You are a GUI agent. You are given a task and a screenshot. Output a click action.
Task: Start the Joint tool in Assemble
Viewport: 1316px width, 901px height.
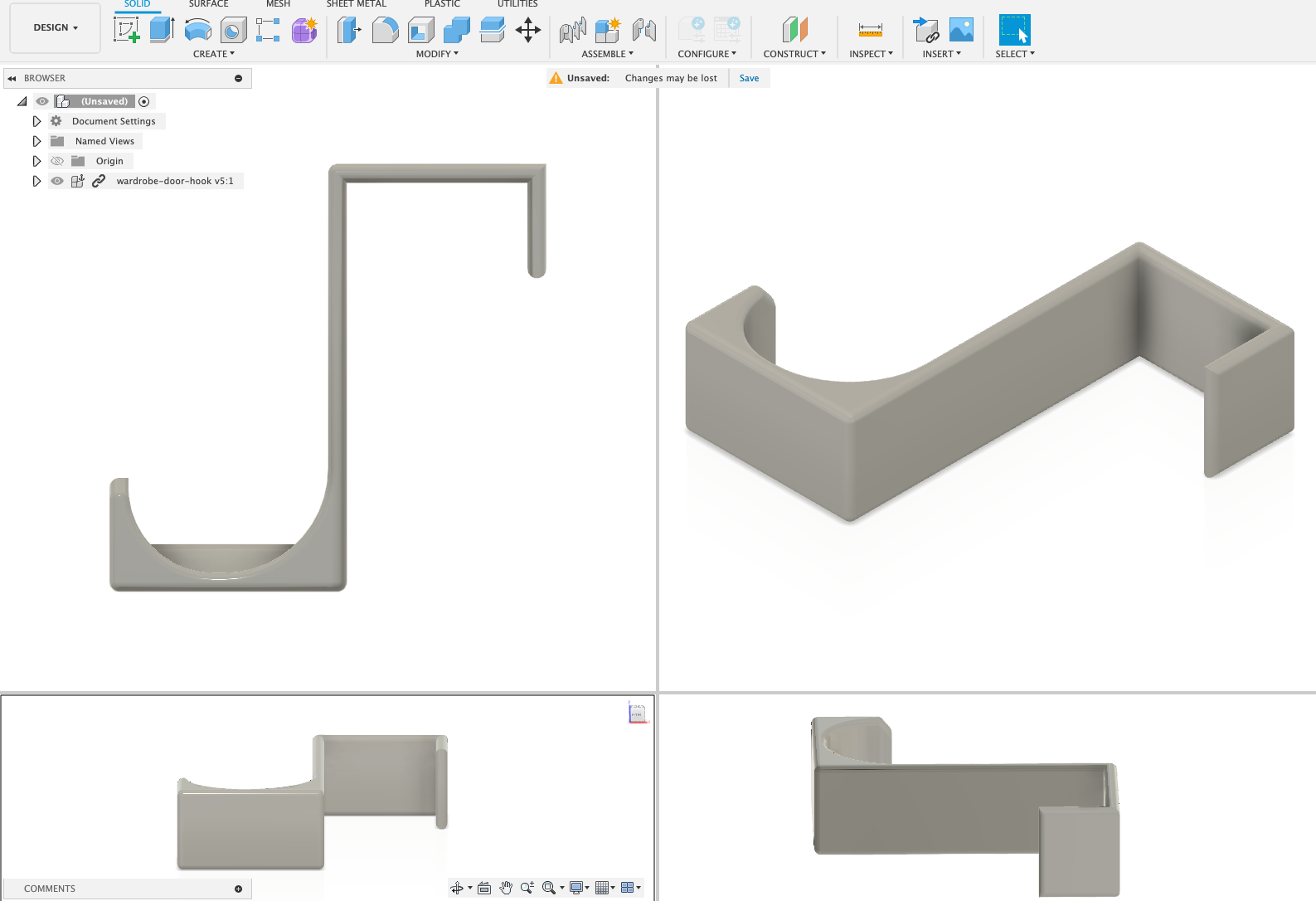click(643, 31)
